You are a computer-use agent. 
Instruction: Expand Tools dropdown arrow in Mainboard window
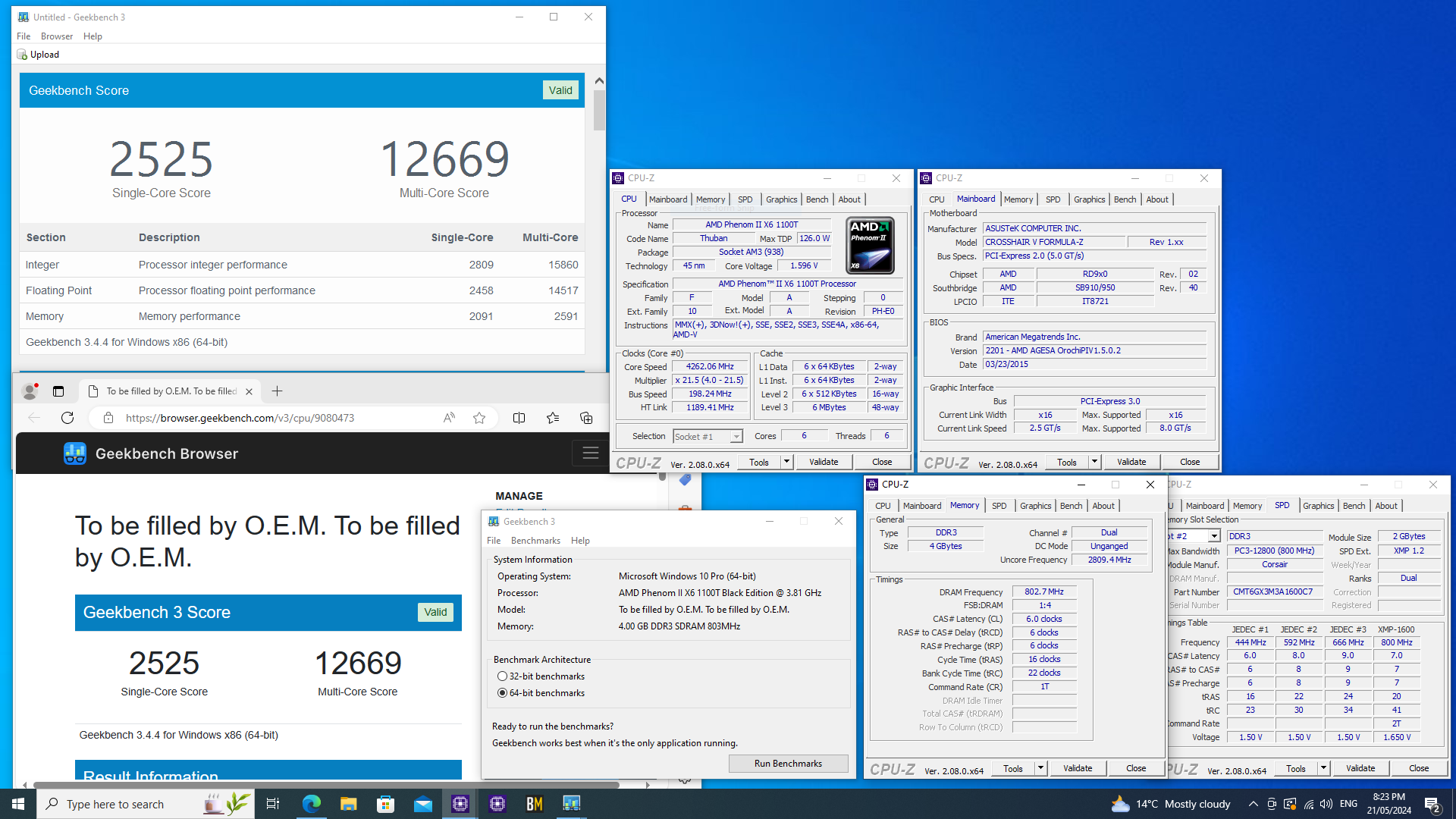coord(1094,462)
